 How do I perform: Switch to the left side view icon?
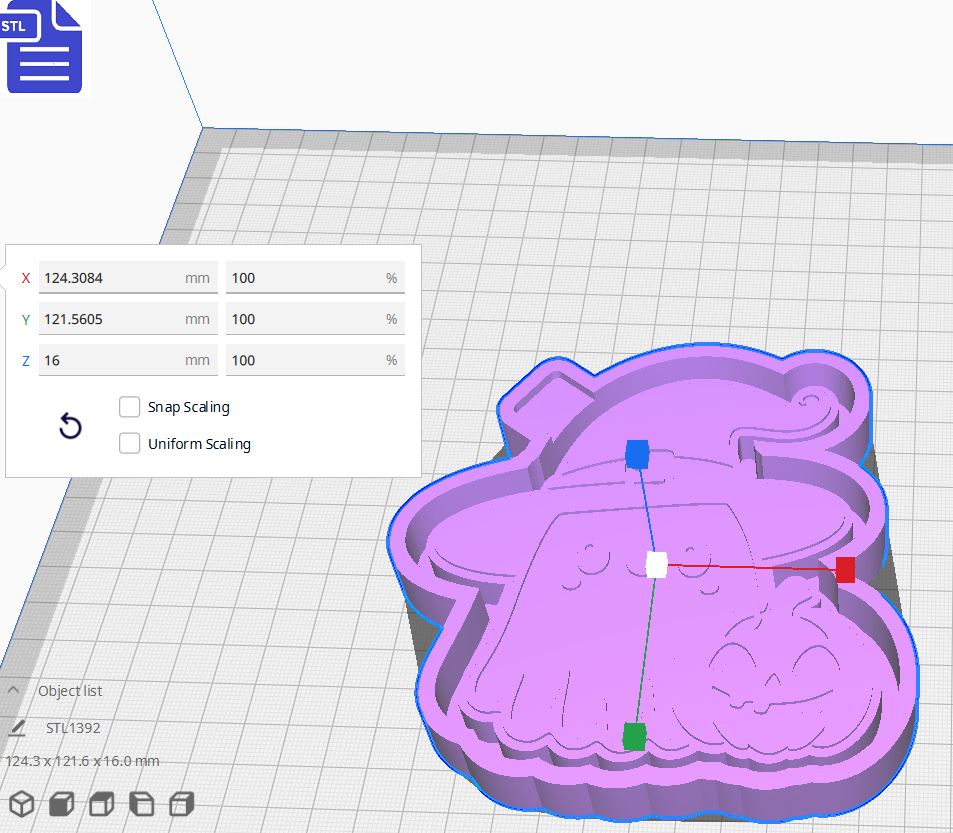coord(142,804)
